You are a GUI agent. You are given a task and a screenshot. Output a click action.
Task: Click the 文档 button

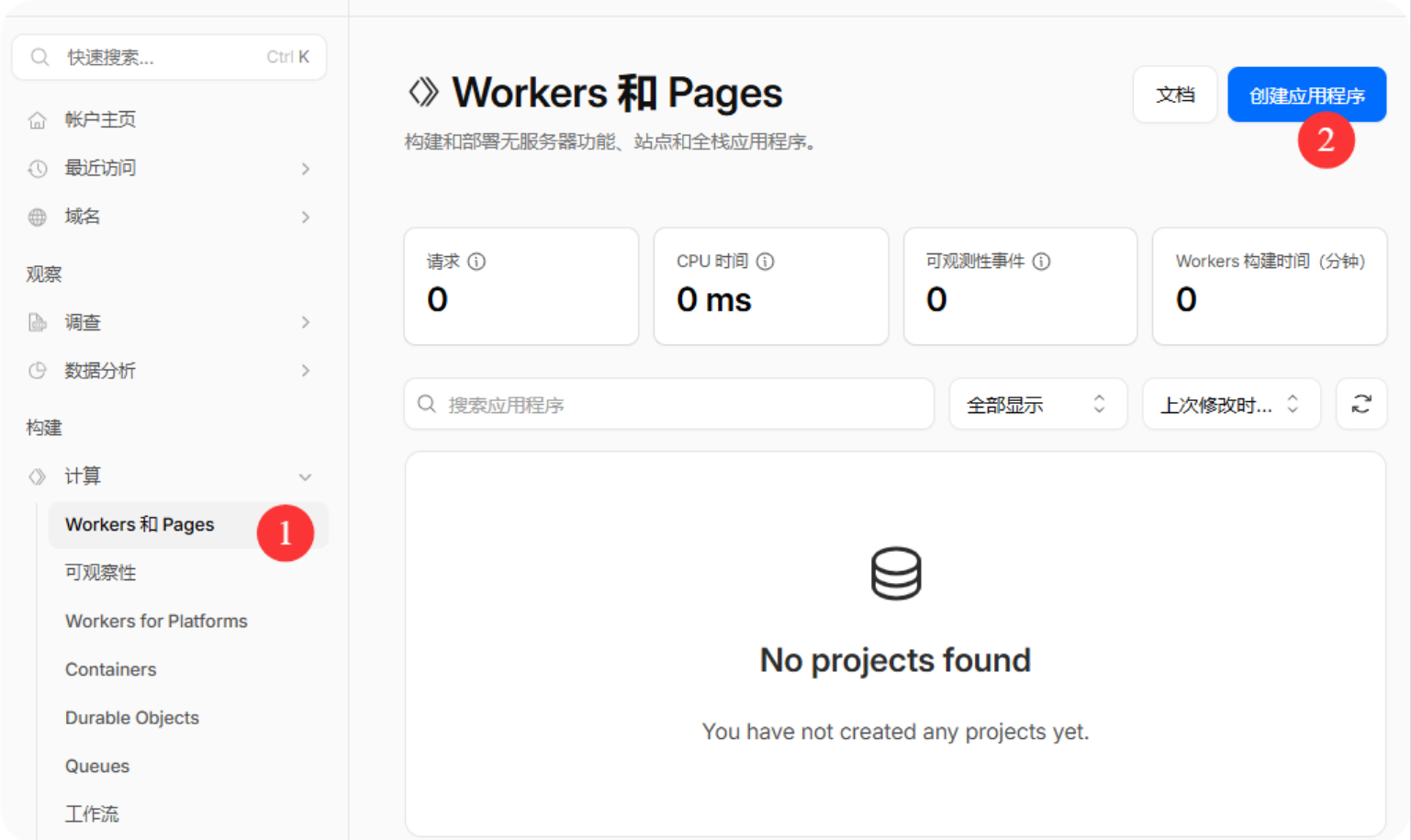1175,95
